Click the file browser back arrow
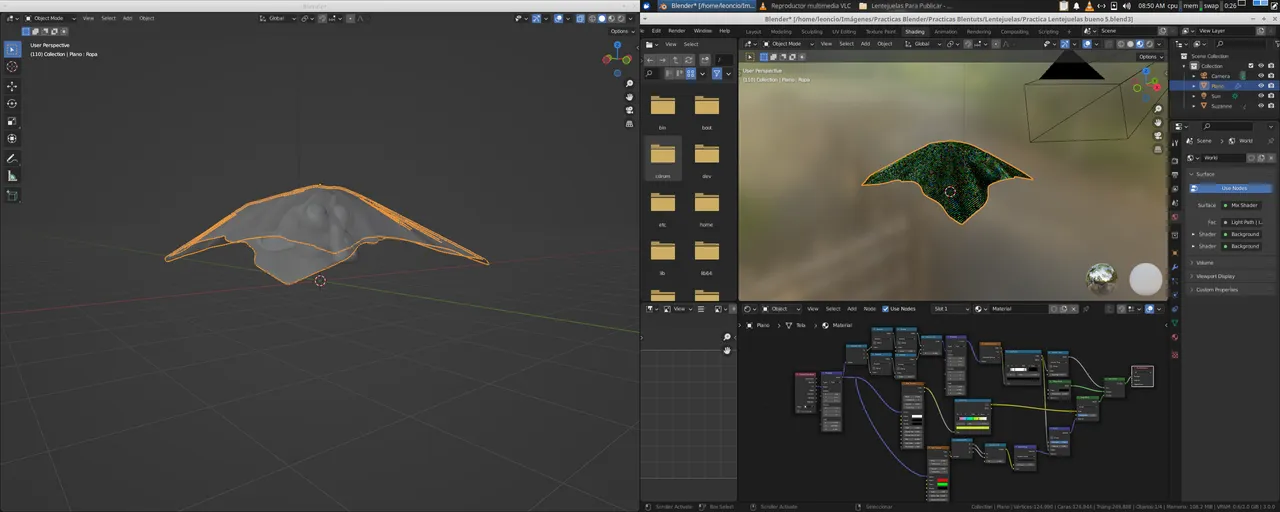This screenshot has height=512, width=1280. pyautogui.click(x=650, y=60)
